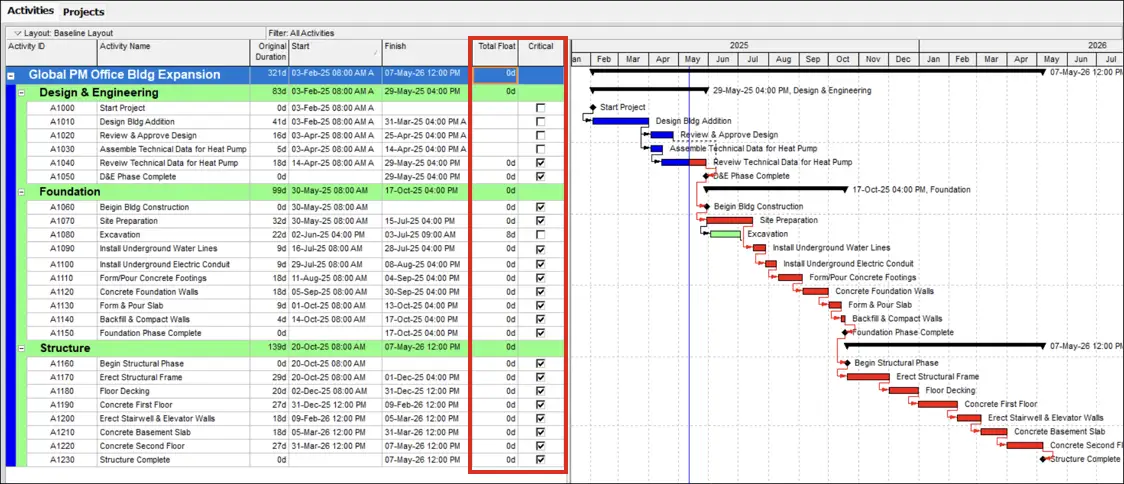Toggle Critical checkbox for Excavation row
This screenshot has height=484, width=1124.
(x=540, y=234)
